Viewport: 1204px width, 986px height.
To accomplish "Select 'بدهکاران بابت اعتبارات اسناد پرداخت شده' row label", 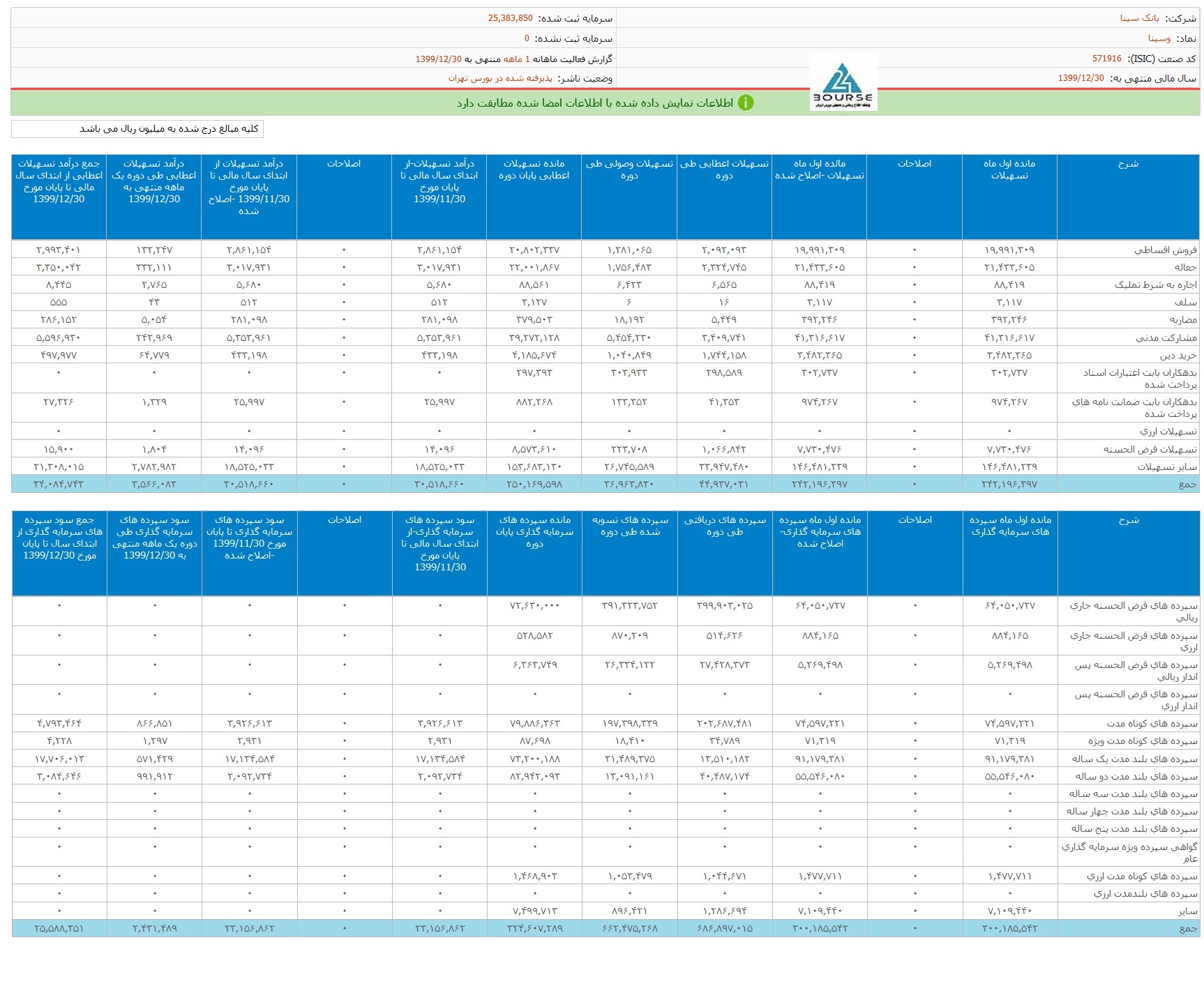I will (x=1140, y=379).
